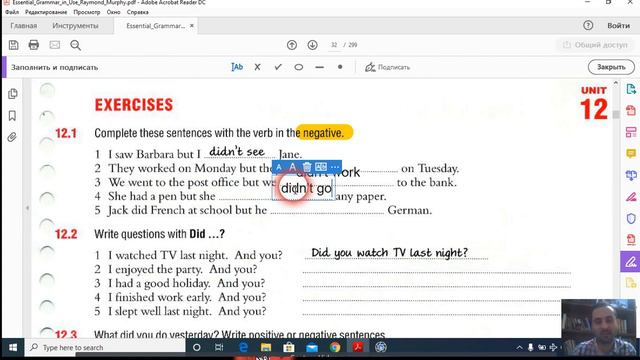The image size is (640, 360).
Task: Select the dot fill tool
Action: pyautogui.click(x=340, y=67)
